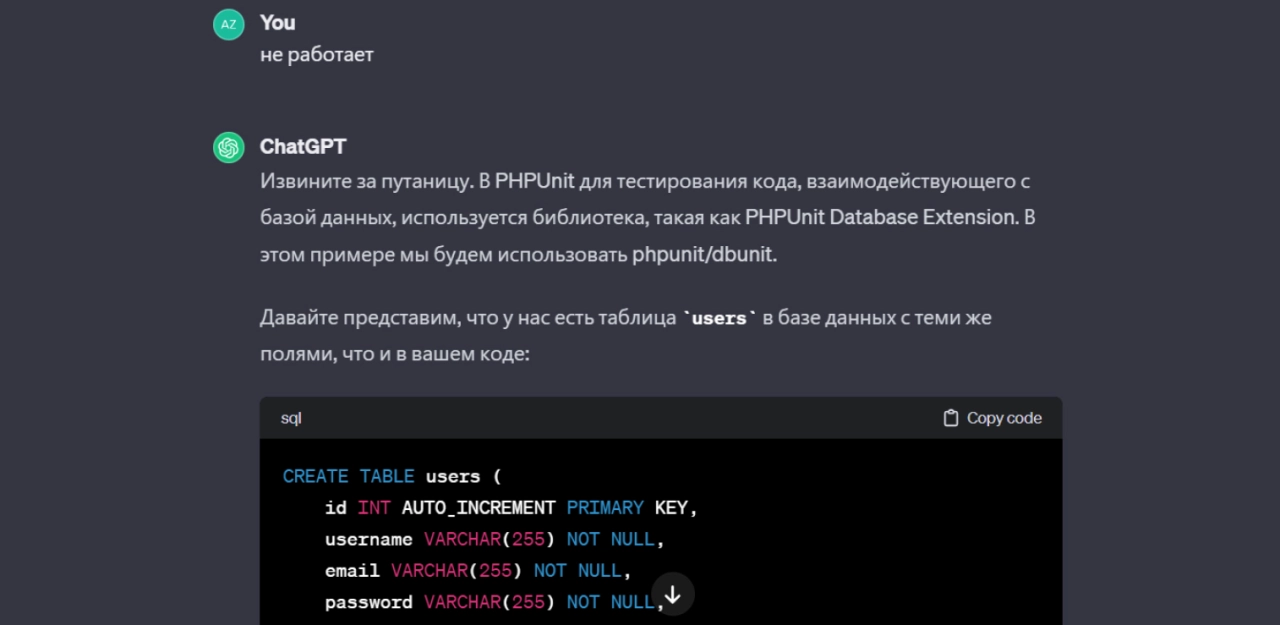This screenshot has width=1280, height=625.
Task: Select the CREATE TABLE users line
Action: click(390, 476)
